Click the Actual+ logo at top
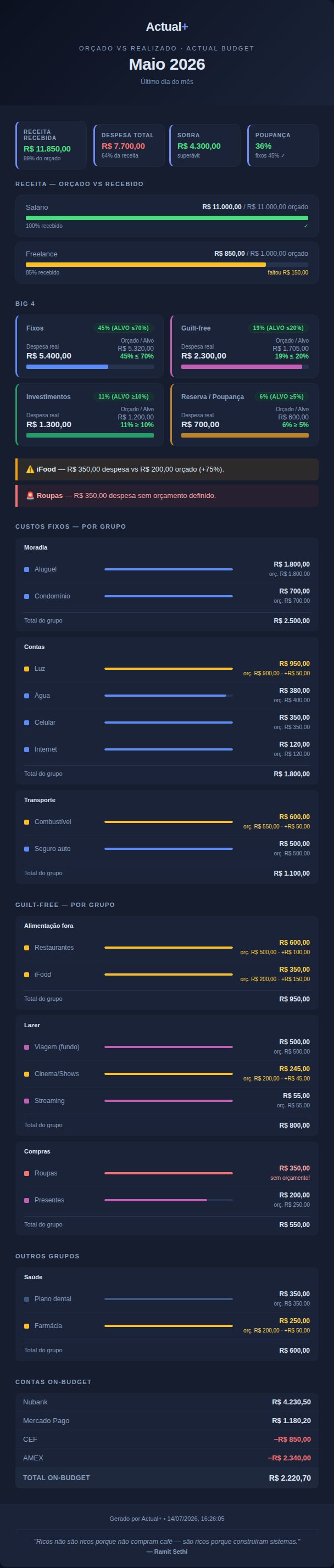Image resolution: width=334 pixels, height=1568 pixels. (x=167, y=27)
